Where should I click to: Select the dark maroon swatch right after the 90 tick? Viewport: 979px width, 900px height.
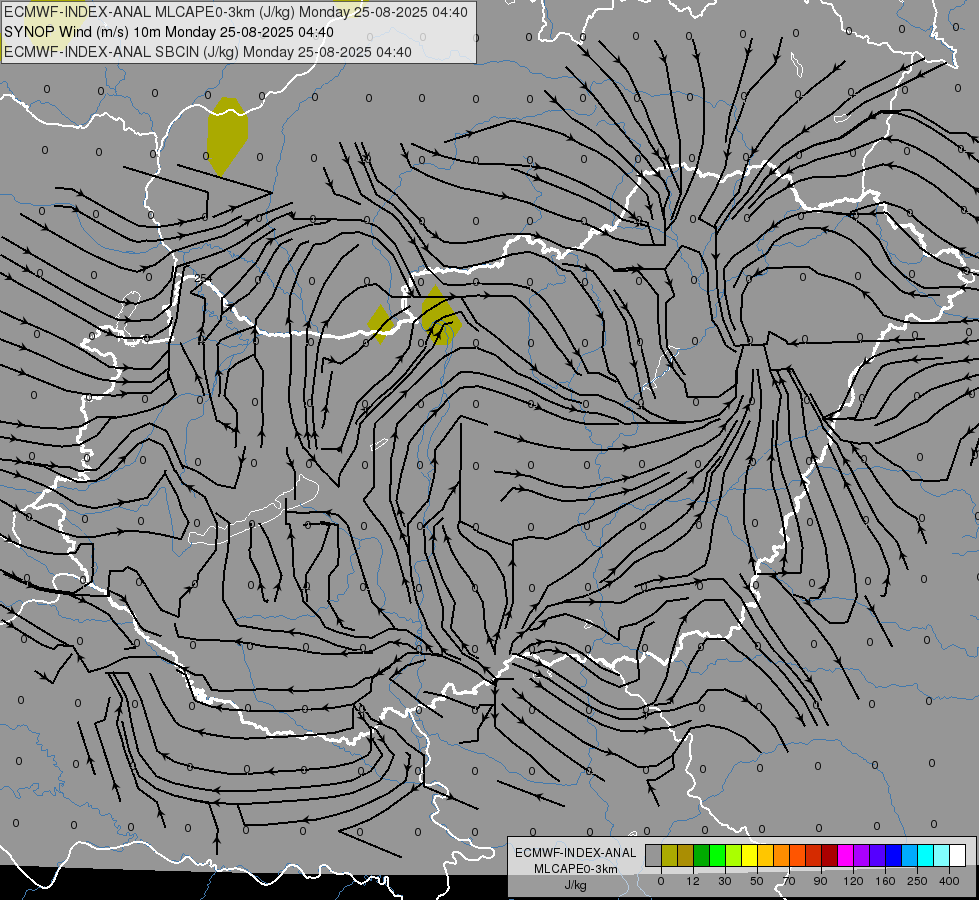point(830,855)
